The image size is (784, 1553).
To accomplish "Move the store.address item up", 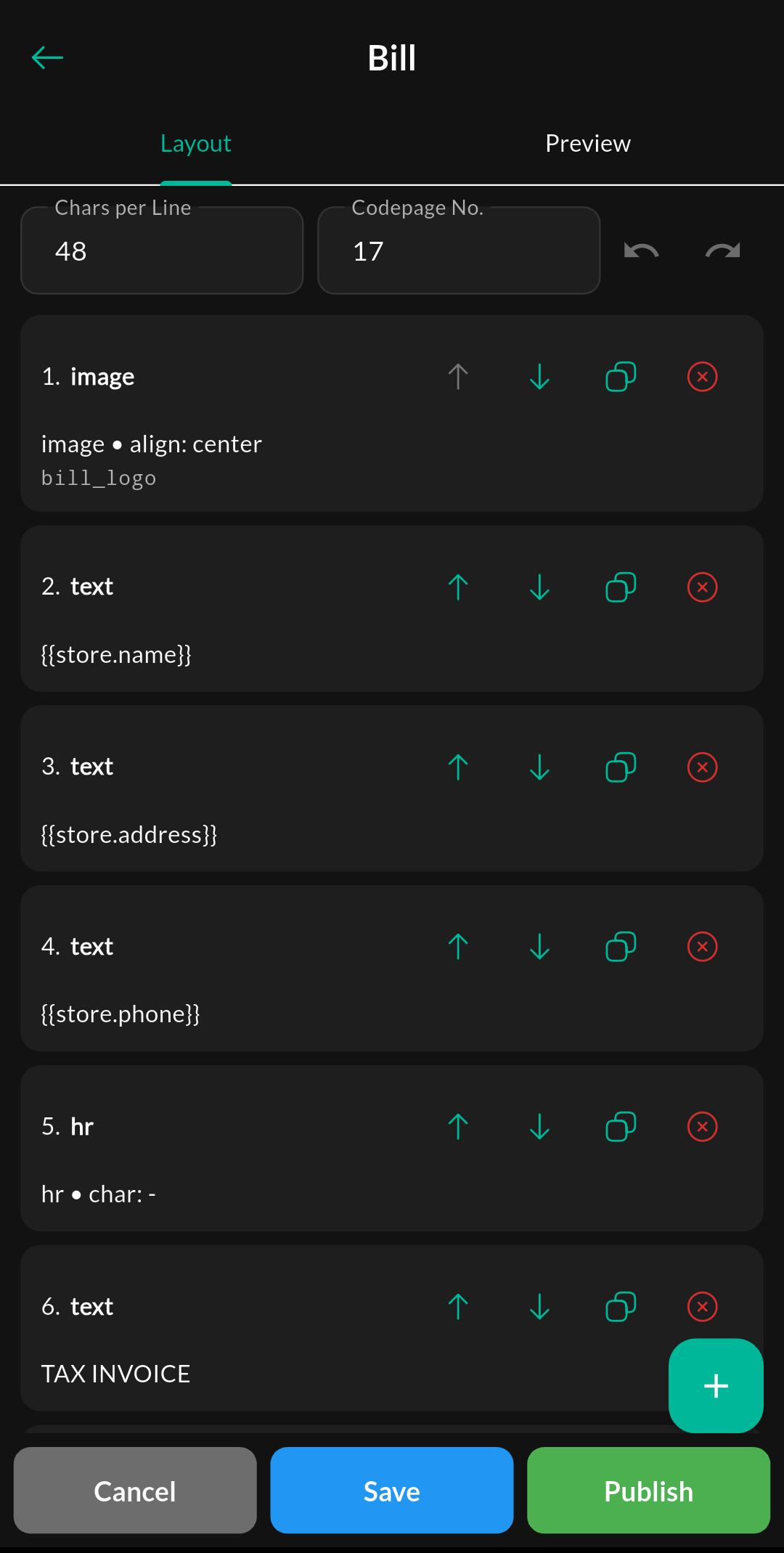I will pos(458,767).
